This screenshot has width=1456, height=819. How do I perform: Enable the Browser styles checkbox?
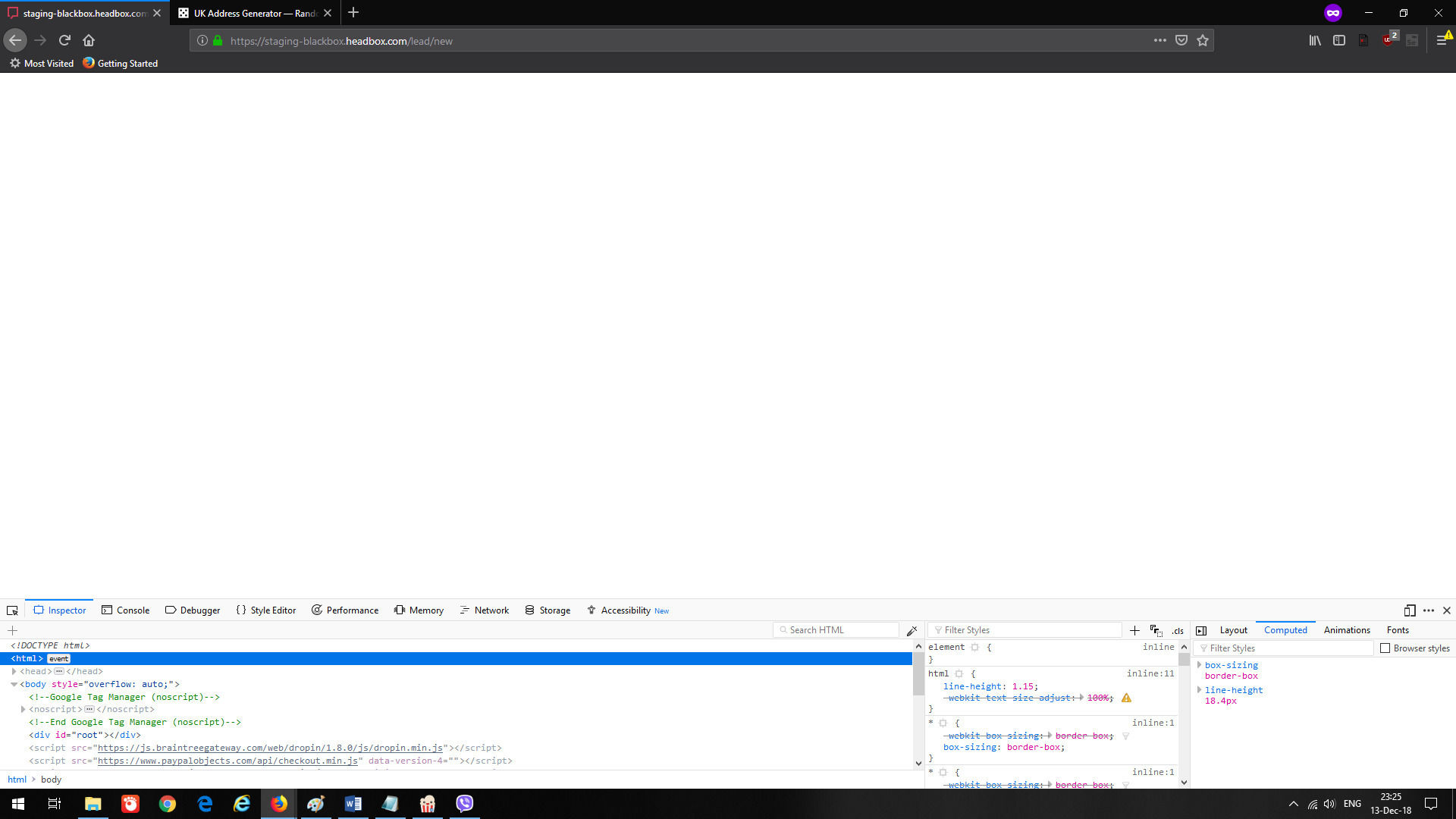pyautogui.click(x=1385, y=648)
